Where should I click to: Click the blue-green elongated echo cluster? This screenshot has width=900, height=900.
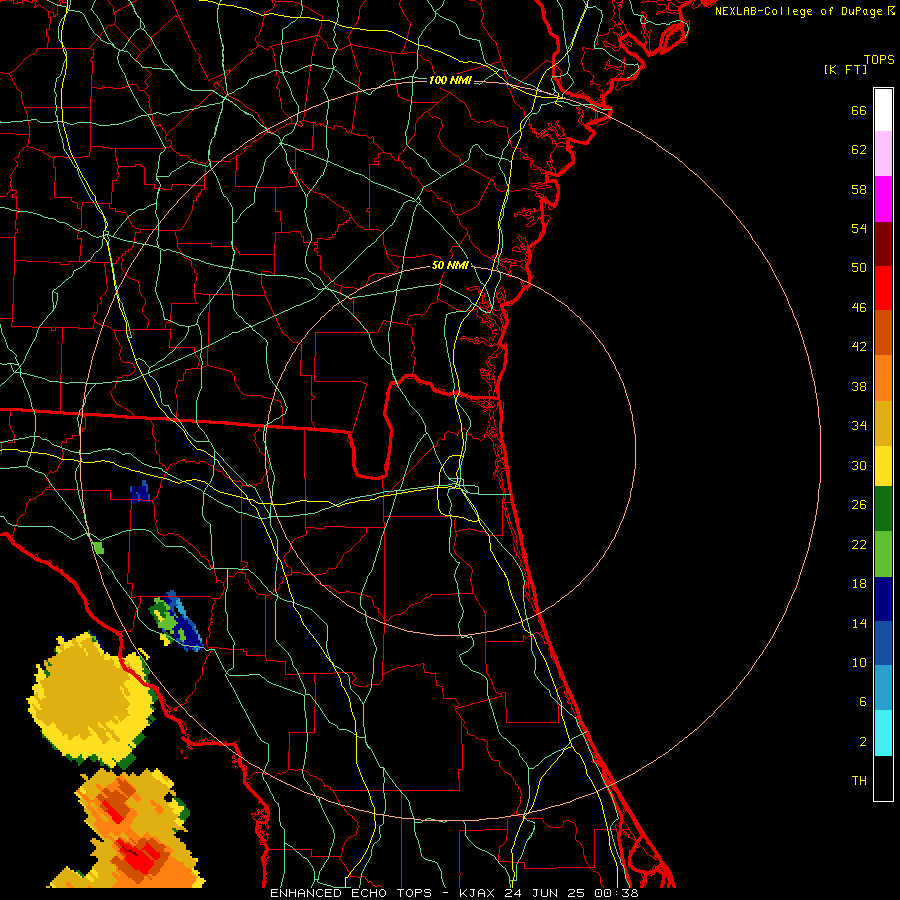175,621
